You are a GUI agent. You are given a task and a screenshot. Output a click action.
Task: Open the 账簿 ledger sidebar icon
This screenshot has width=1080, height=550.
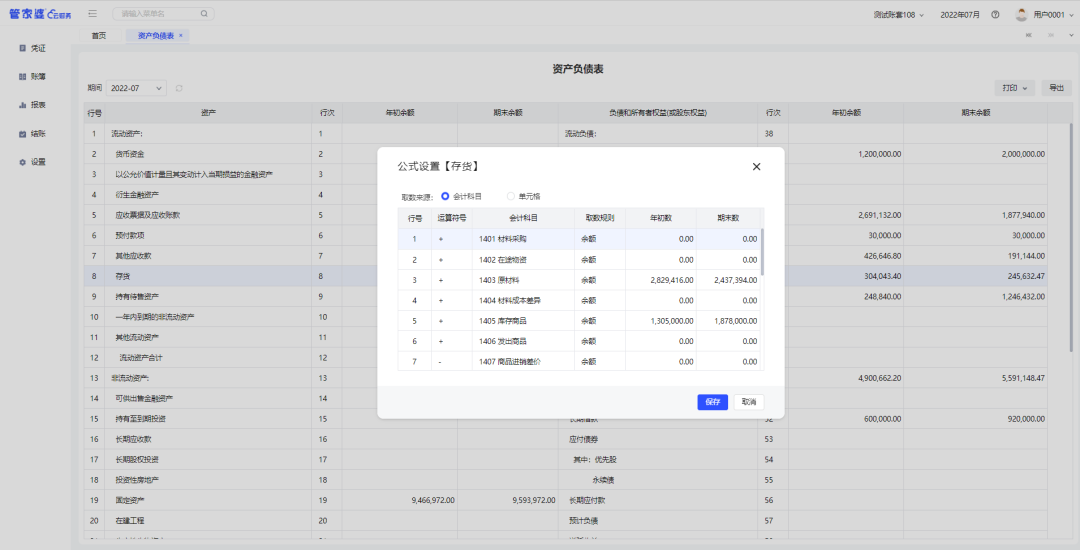[22, 76]
